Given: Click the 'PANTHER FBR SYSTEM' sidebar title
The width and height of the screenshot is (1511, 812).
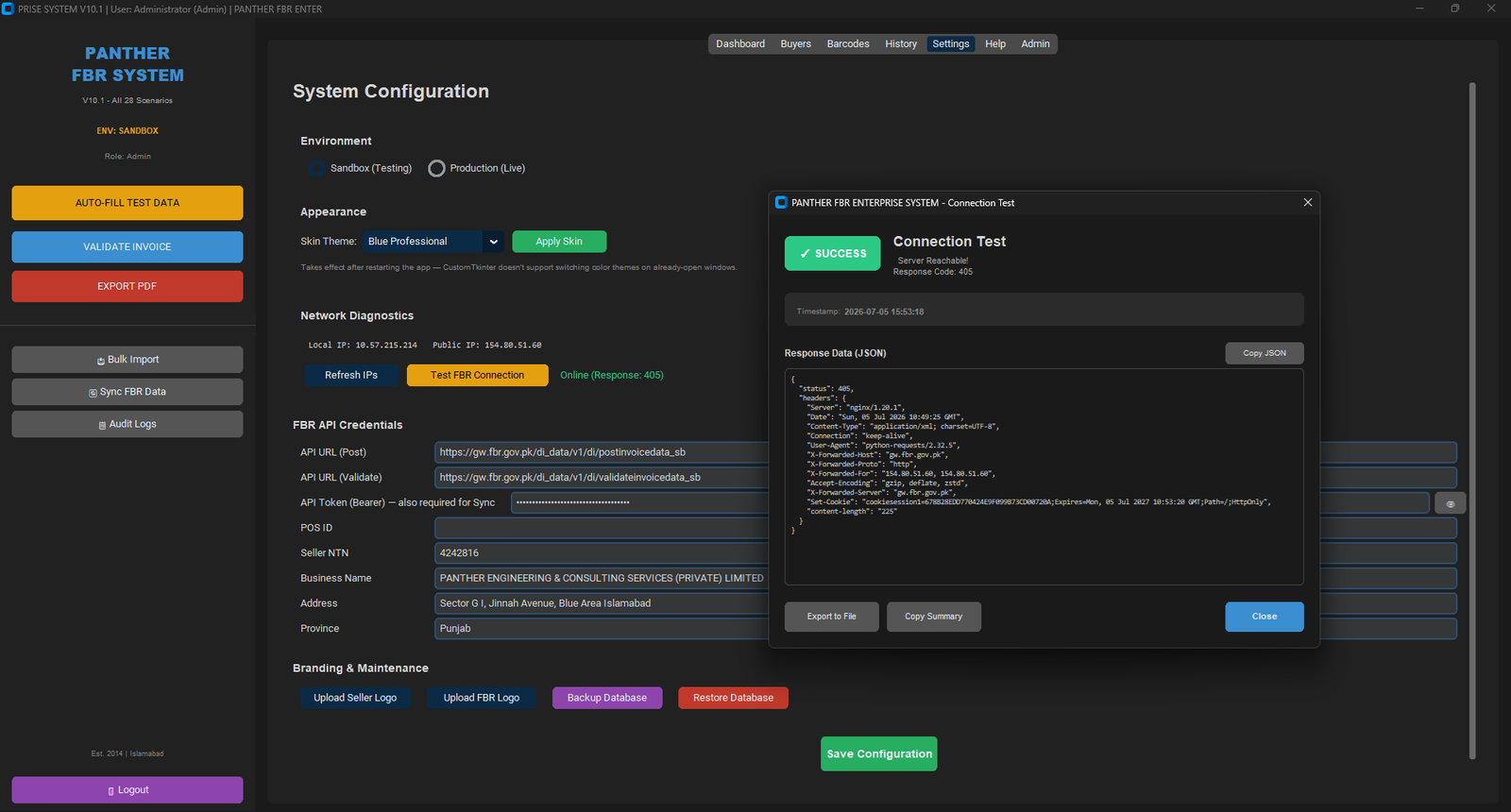Looking at the screenshot, I should [127, 64].
